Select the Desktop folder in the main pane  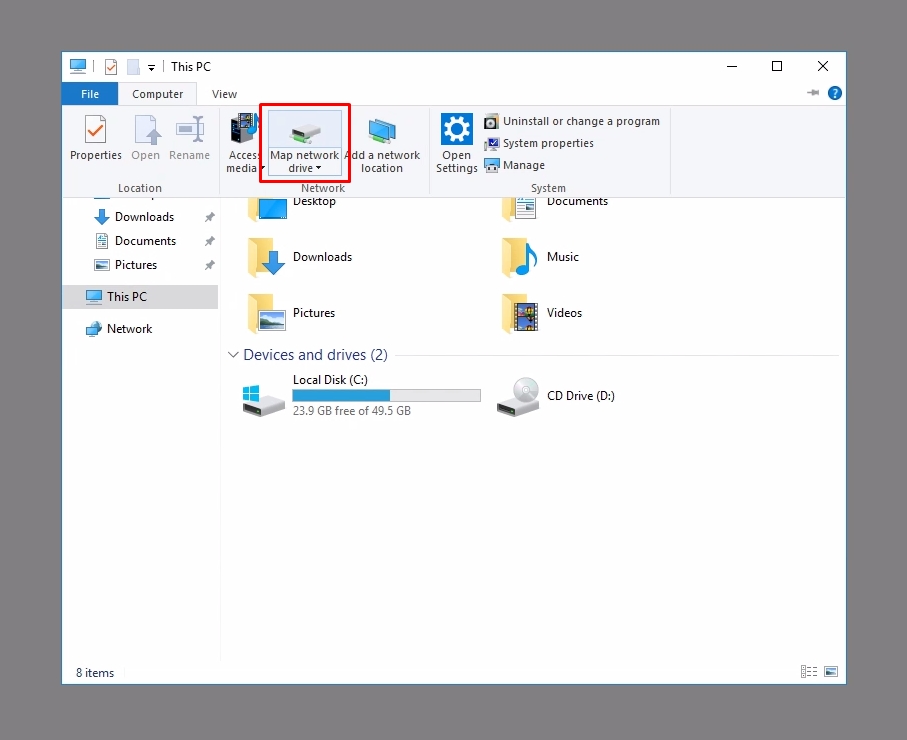pos(292,208)
